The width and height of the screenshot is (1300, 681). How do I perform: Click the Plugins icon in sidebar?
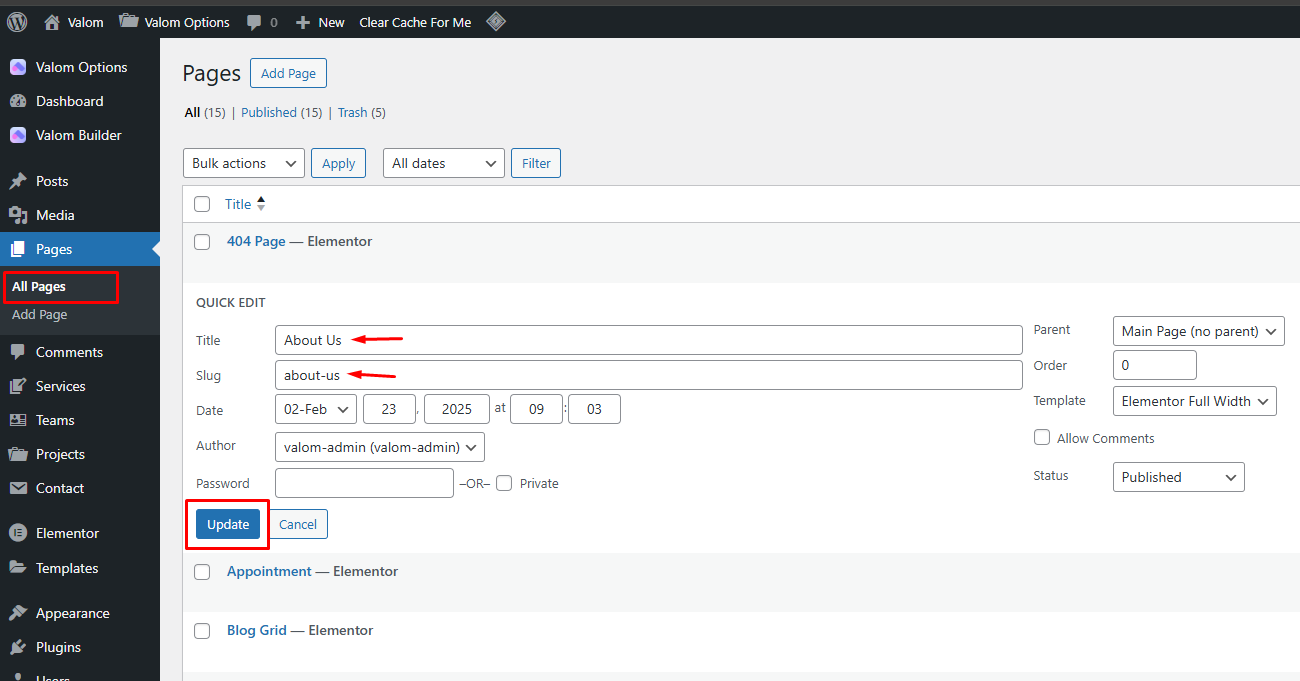click(18, 647)
